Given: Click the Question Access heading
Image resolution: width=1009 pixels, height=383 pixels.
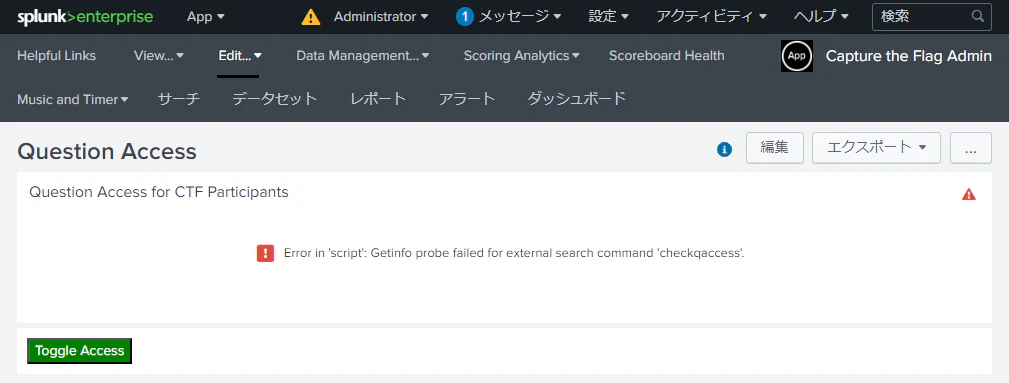Looking at the screenshot, I should pyautogui.click(x=107, y=151).
